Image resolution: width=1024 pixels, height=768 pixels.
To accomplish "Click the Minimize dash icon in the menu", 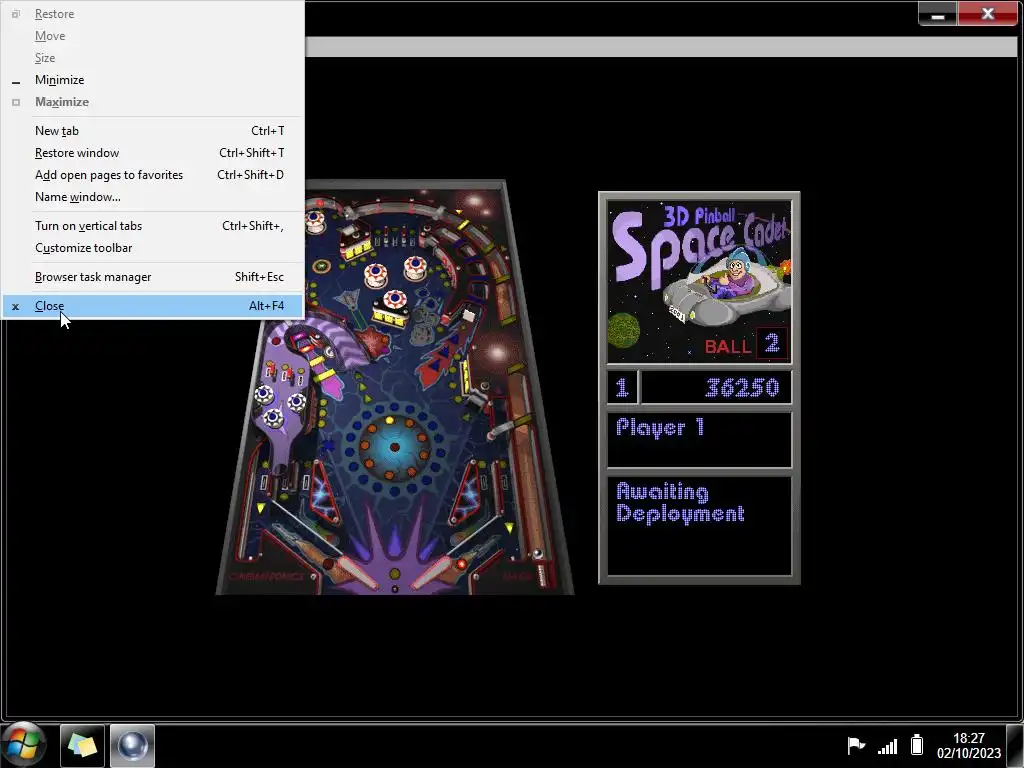I will 16,82.
